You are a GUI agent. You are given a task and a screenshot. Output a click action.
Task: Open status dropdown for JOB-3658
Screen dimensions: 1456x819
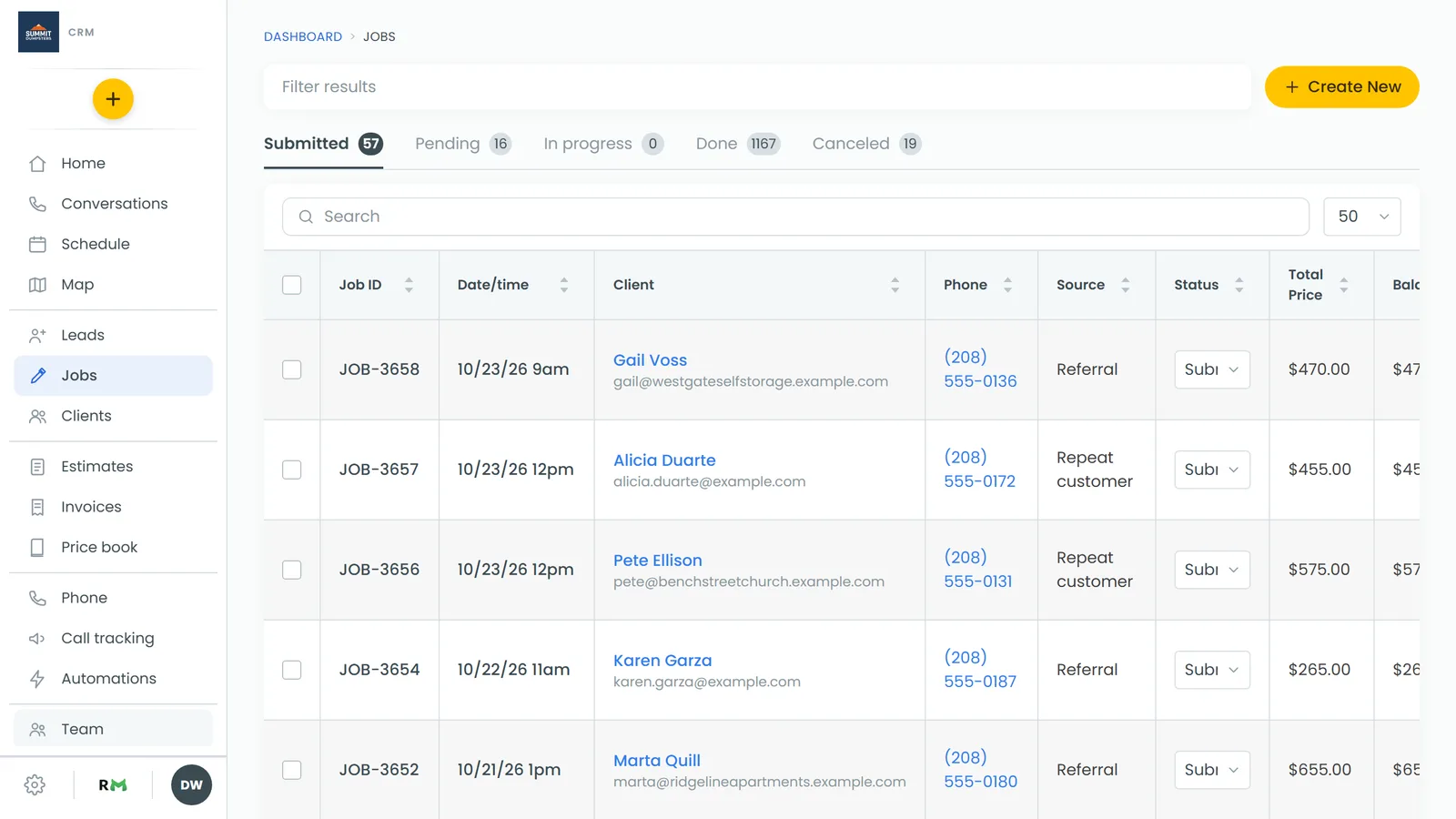point(1212,369)
